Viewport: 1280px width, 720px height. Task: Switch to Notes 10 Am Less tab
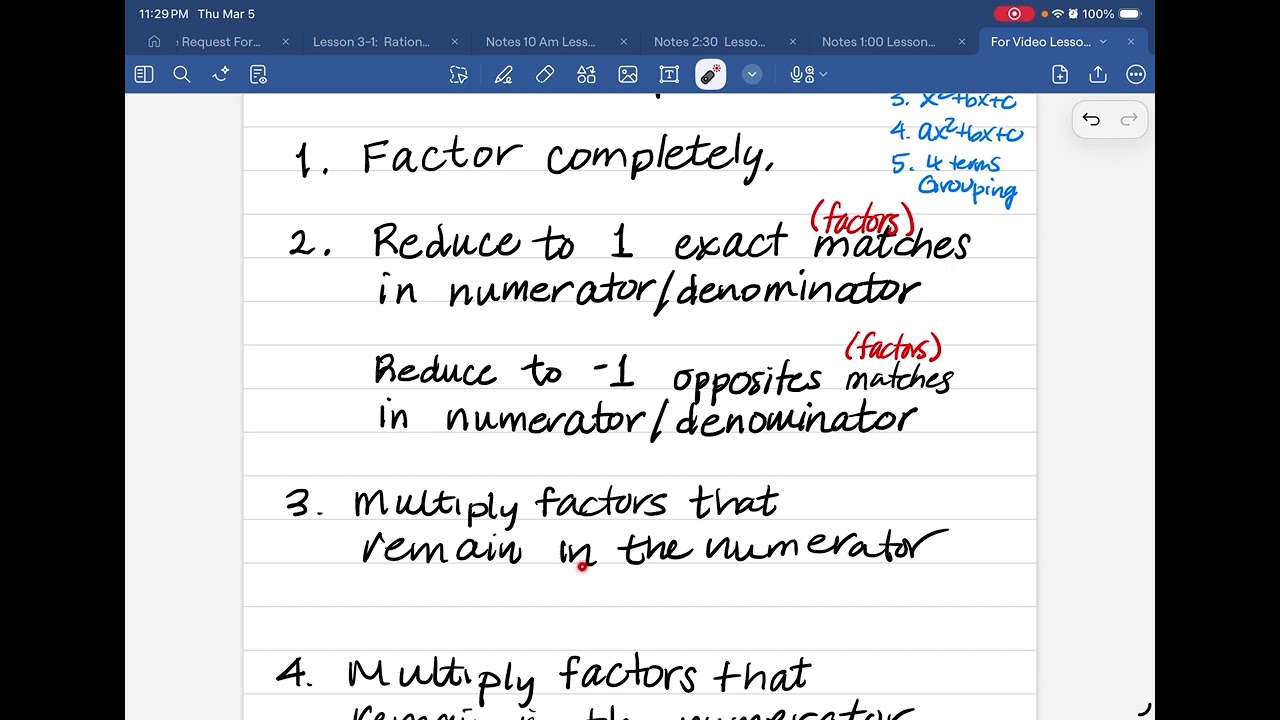tap(540, 42)
